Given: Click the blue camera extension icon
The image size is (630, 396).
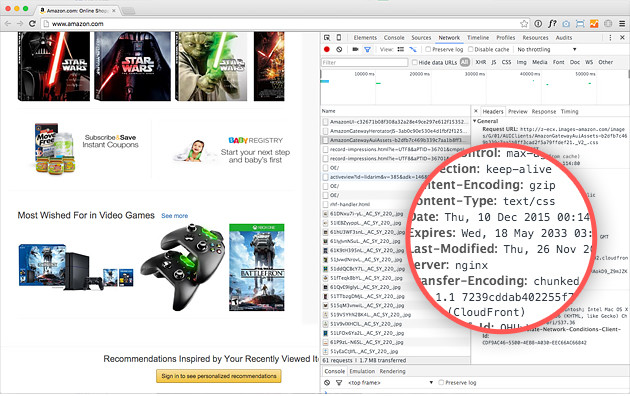Looking at the screenshot, I should 566,24.
